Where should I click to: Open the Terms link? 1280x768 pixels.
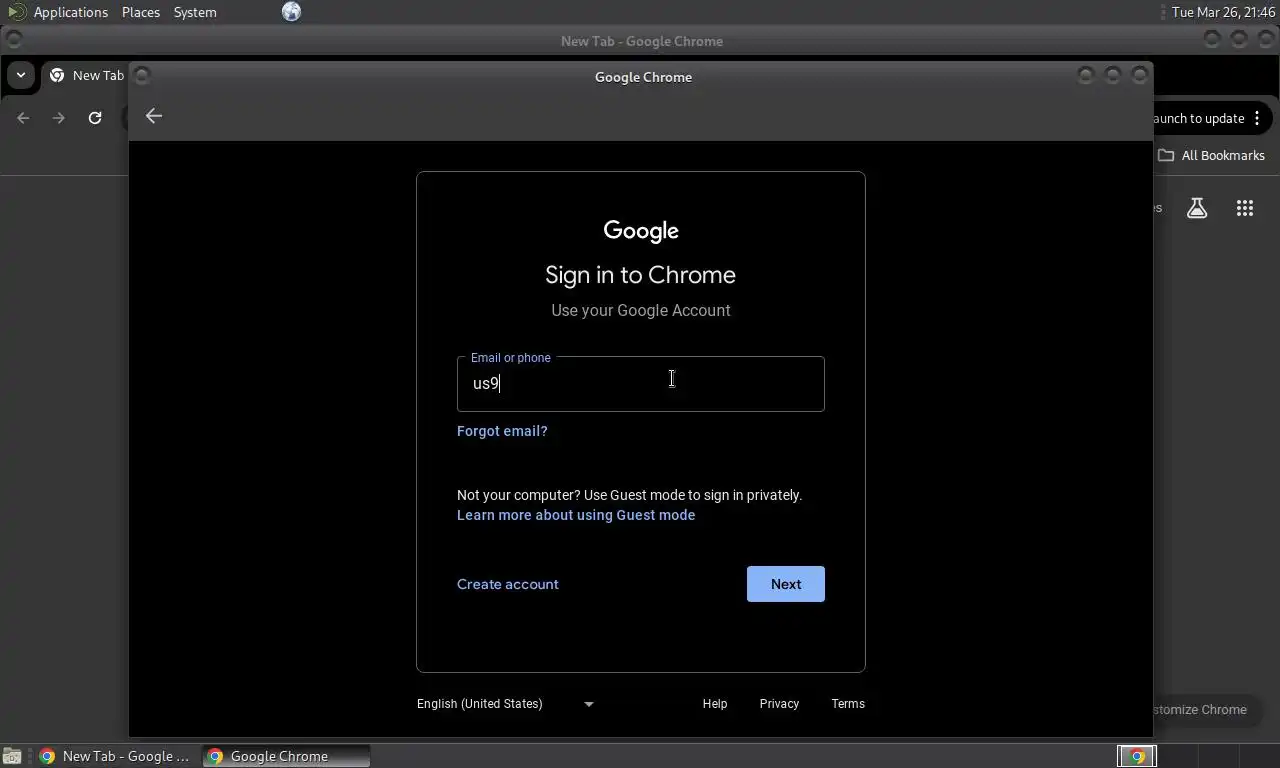[x=848, y=704]
